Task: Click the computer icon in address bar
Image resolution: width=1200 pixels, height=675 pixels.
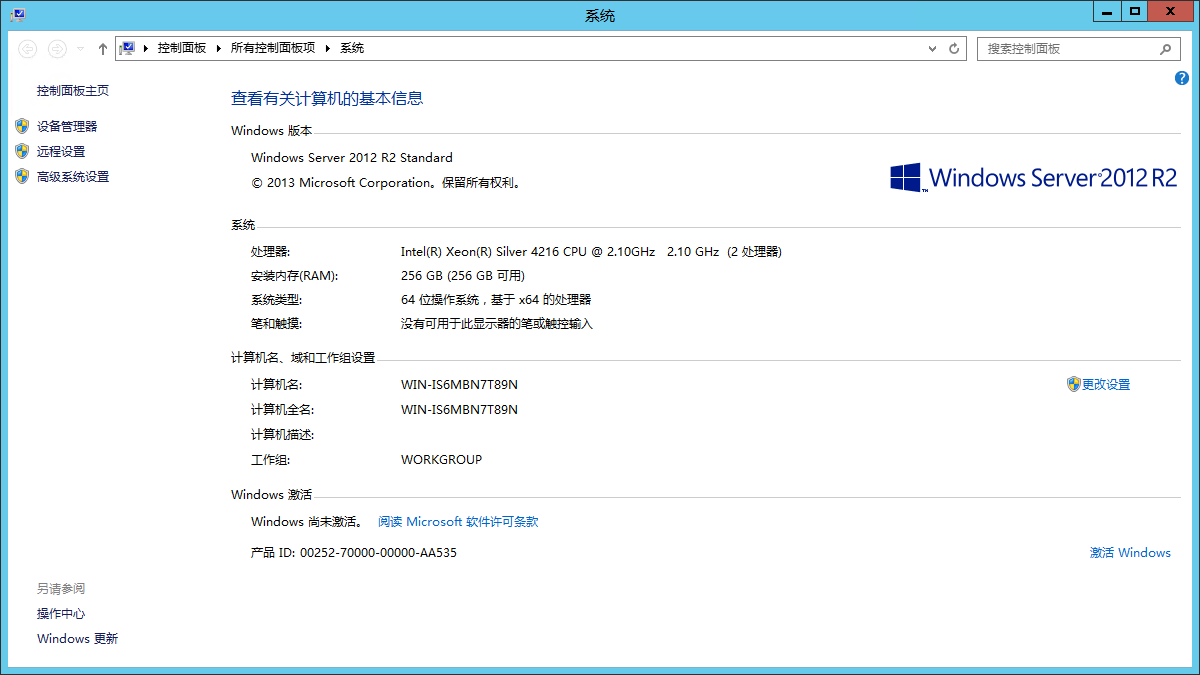Action: tap(127, 48)
